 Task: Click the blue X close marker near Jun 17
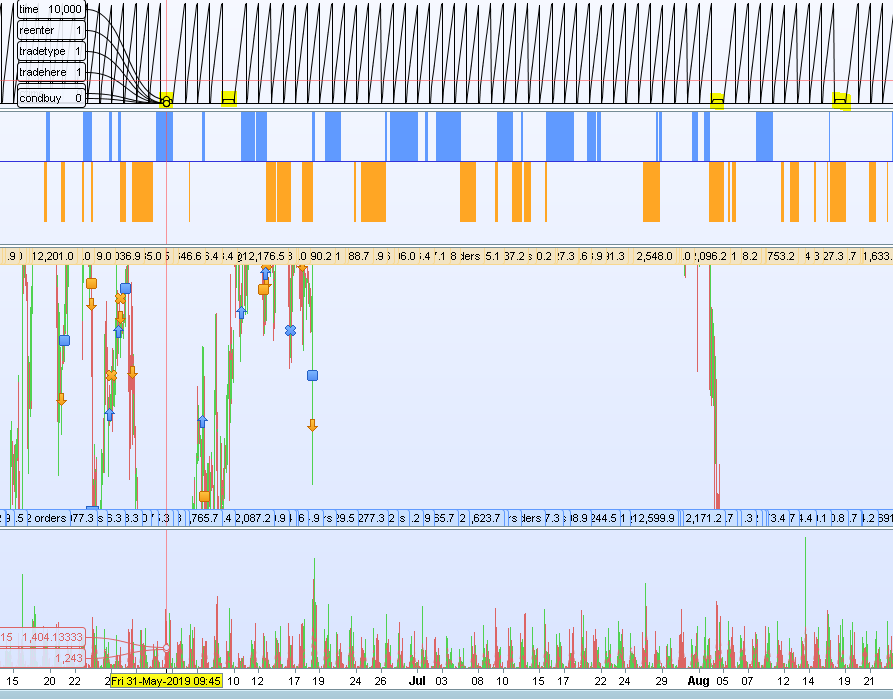(x=290, y=330)
